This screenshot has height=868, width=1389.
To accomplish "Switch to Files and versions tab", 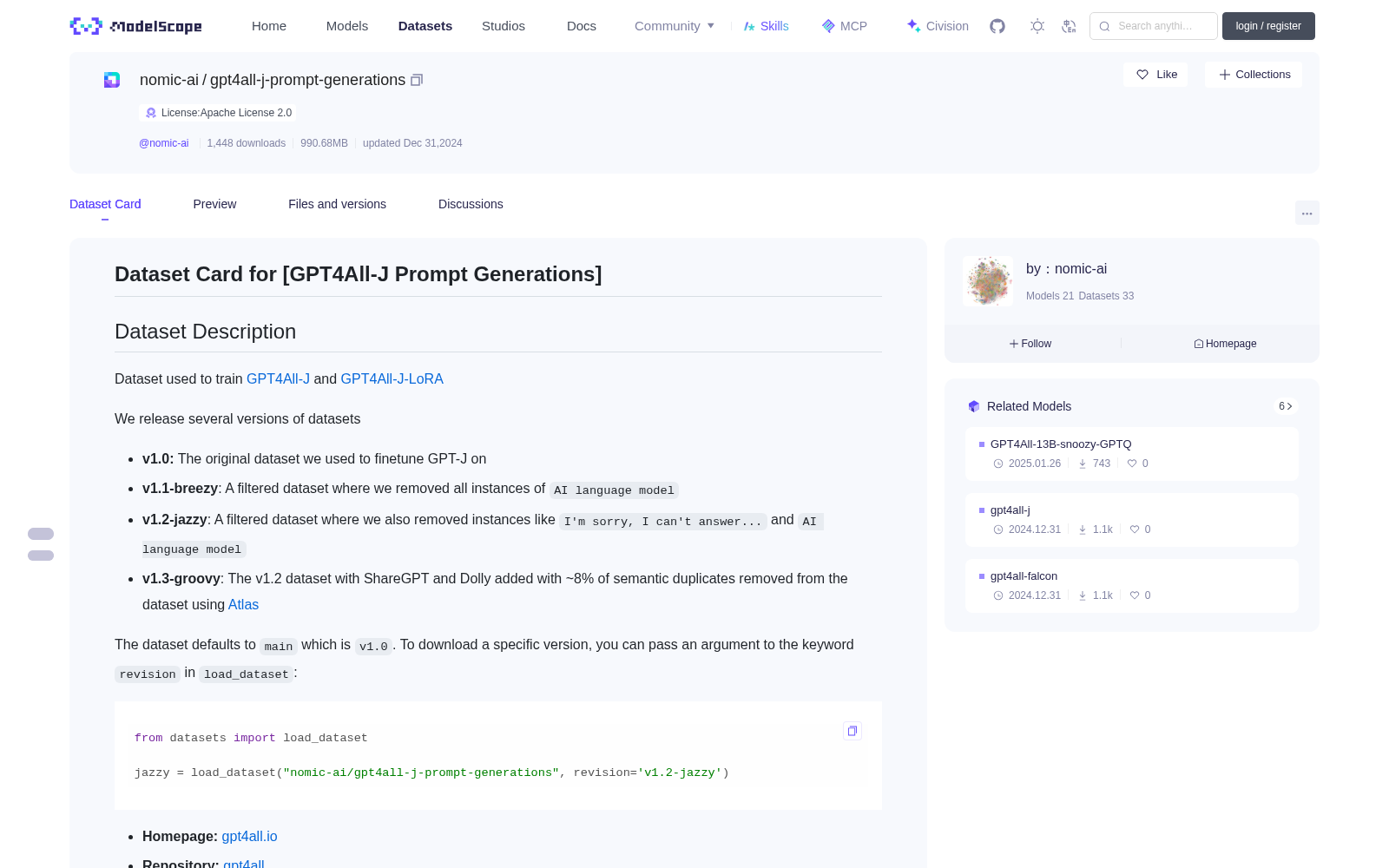I will [337, 204].
